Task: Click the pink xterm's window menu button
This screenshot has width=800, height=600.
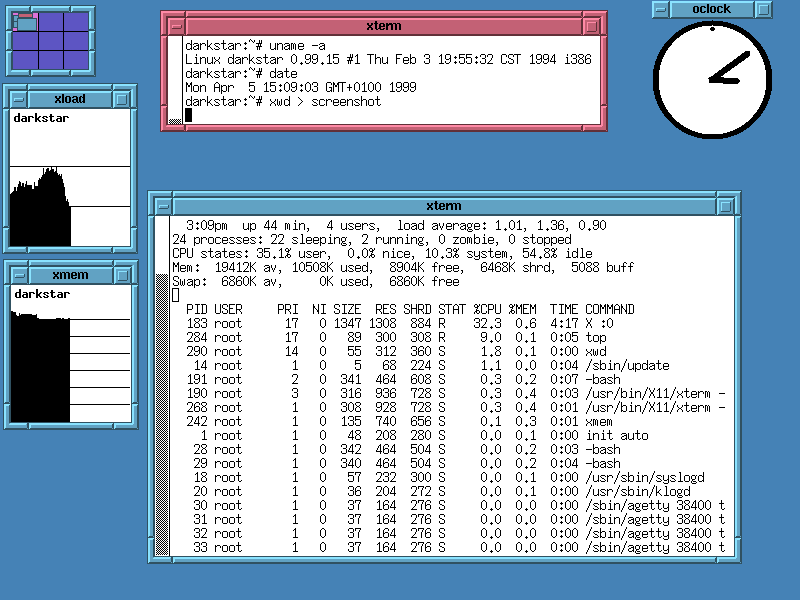Action: click(x=175, y=26)
